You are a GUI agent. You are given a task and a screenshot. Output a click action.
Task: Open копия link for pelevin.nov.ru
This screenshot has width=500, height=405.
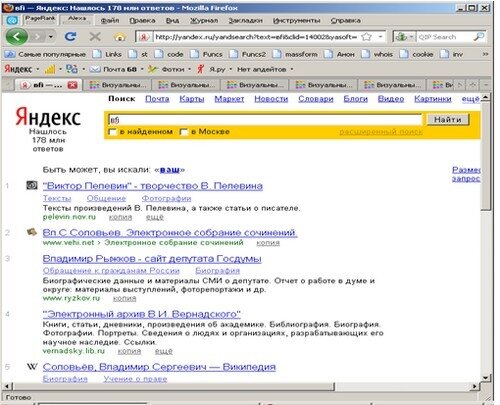tap(120, 217)
